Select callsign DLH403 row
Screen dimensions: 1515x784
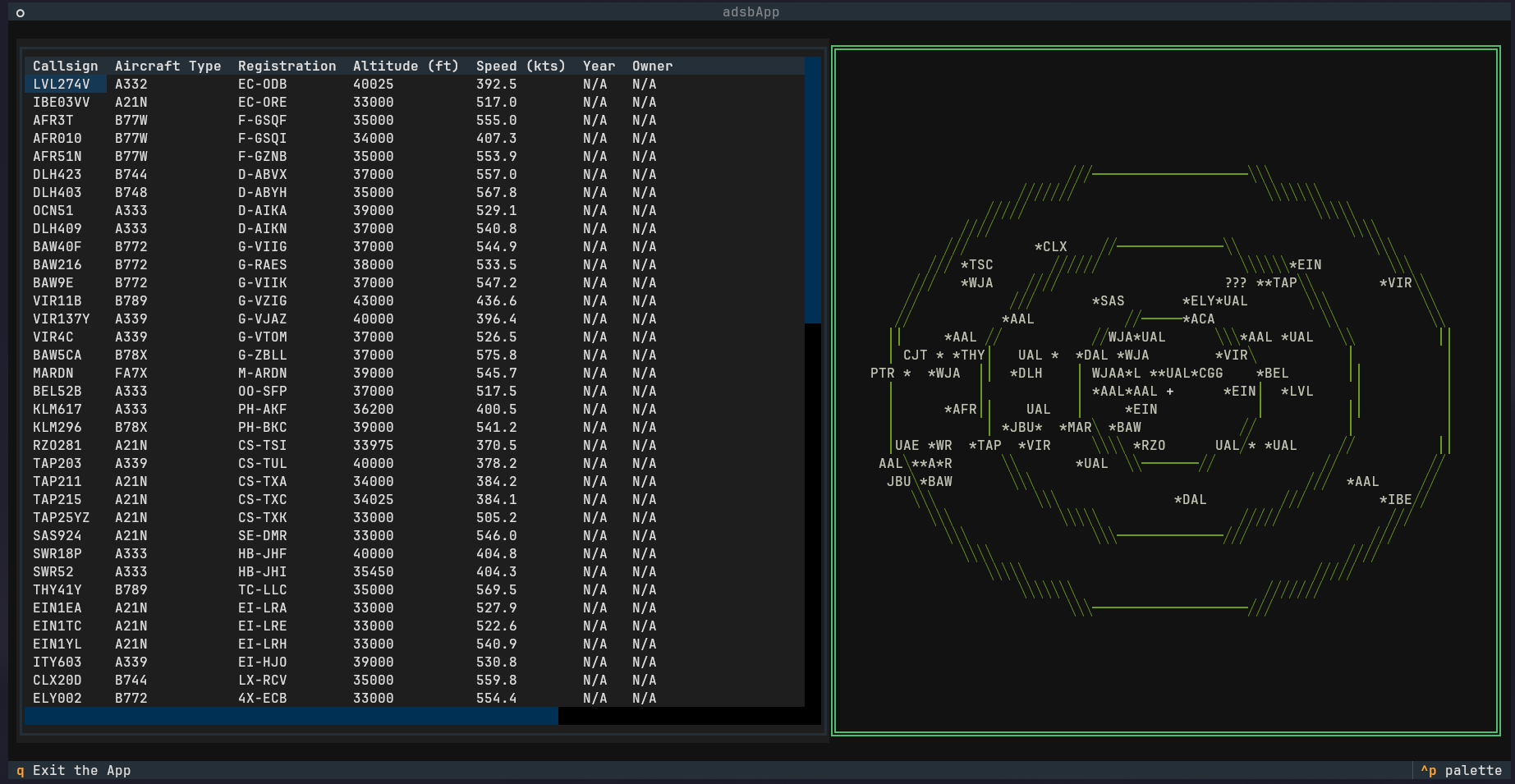click(415, 192)
